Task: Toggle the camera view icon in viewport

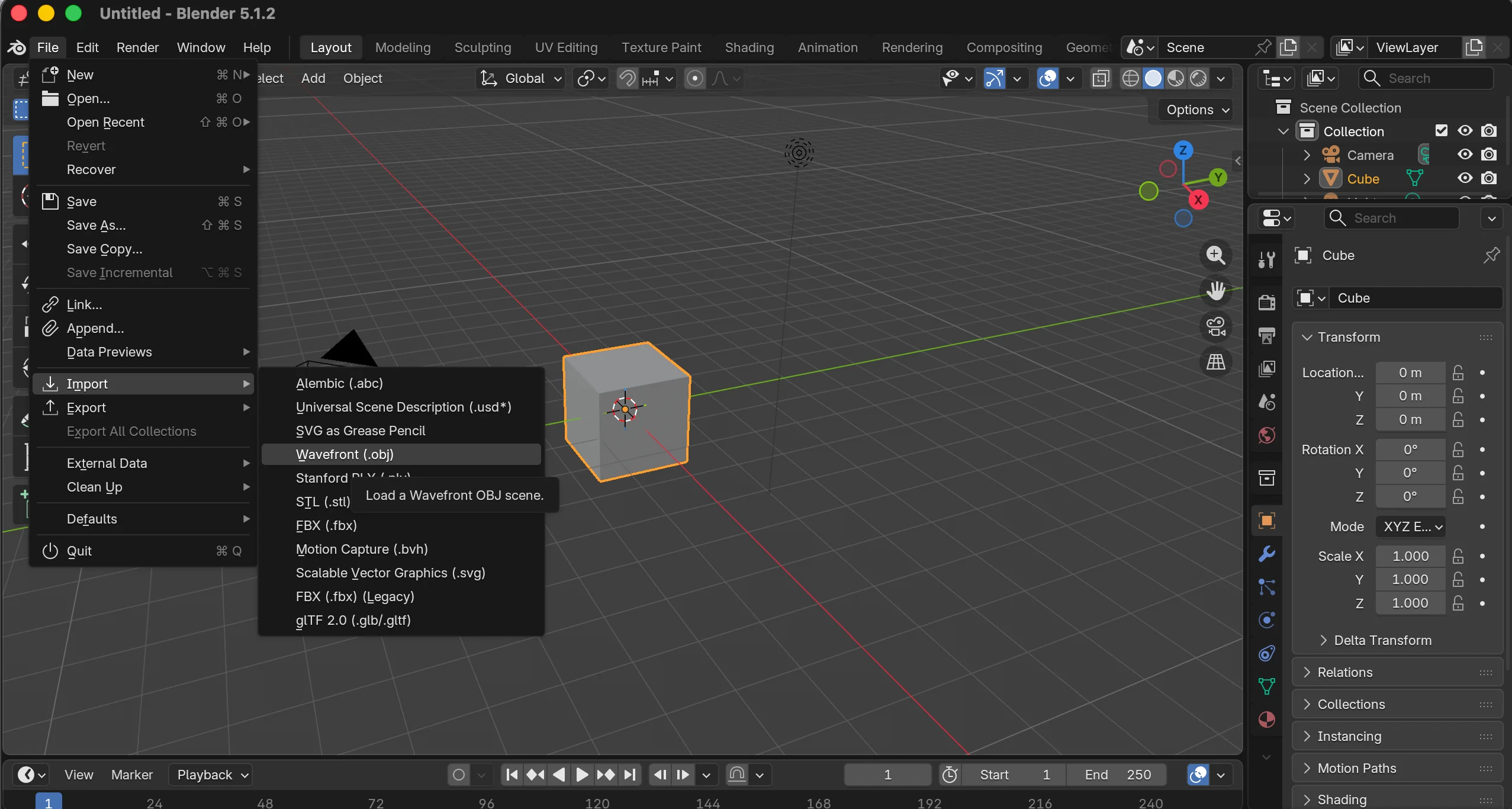Action: pyautogui.click(x=1215, y=326)
